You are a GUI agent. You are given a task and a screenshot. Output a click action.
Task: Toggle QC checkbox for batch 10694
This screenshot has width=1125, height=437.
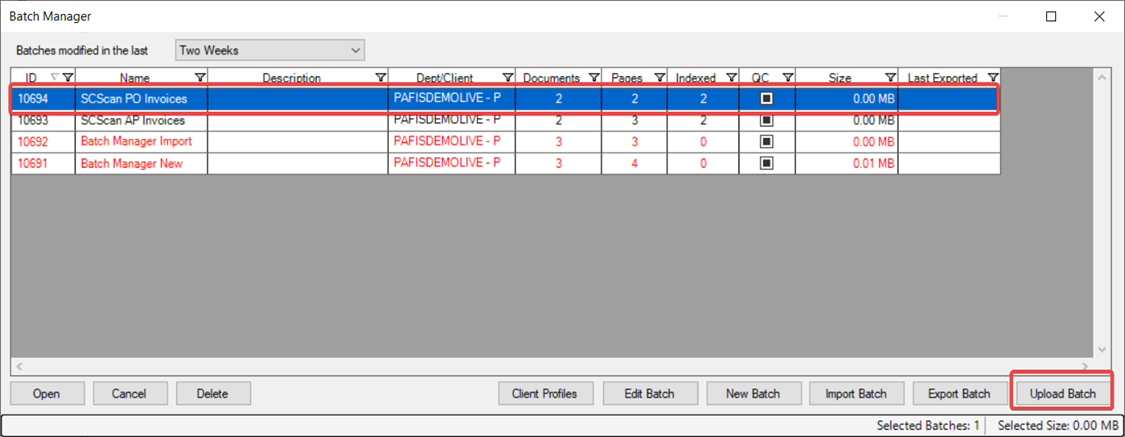(767, 99)
